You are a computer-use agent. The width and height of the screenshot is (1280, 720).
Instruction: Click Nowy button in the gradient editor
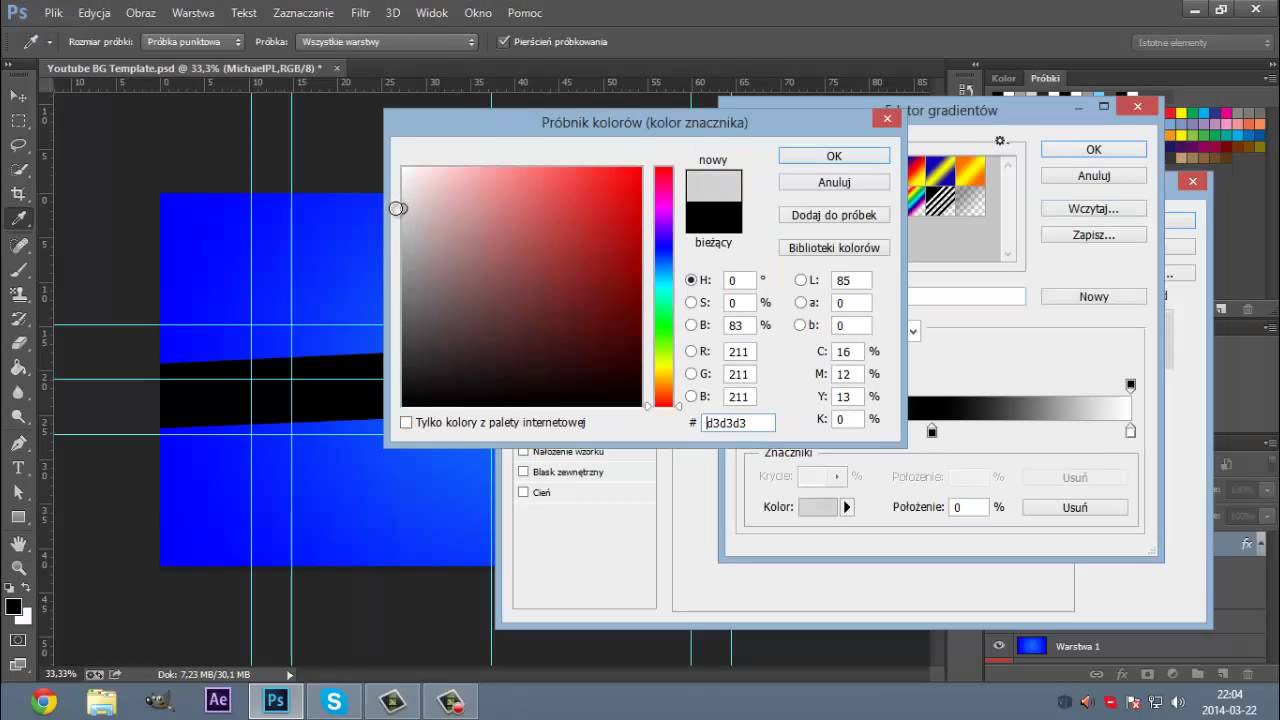click(1093, 297)
